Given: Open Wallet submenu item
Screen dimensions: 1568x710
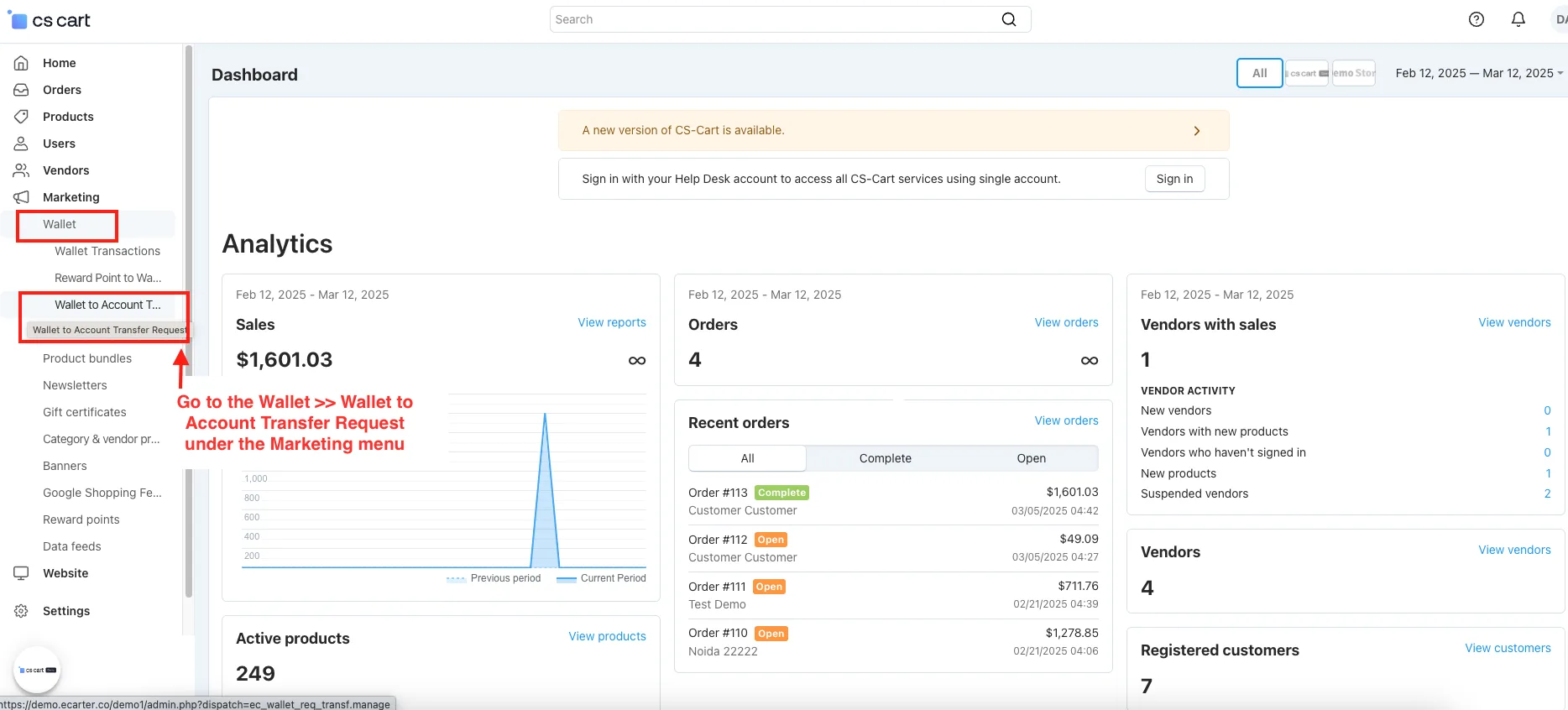Looking at the screenshot, I should [60, 224].
